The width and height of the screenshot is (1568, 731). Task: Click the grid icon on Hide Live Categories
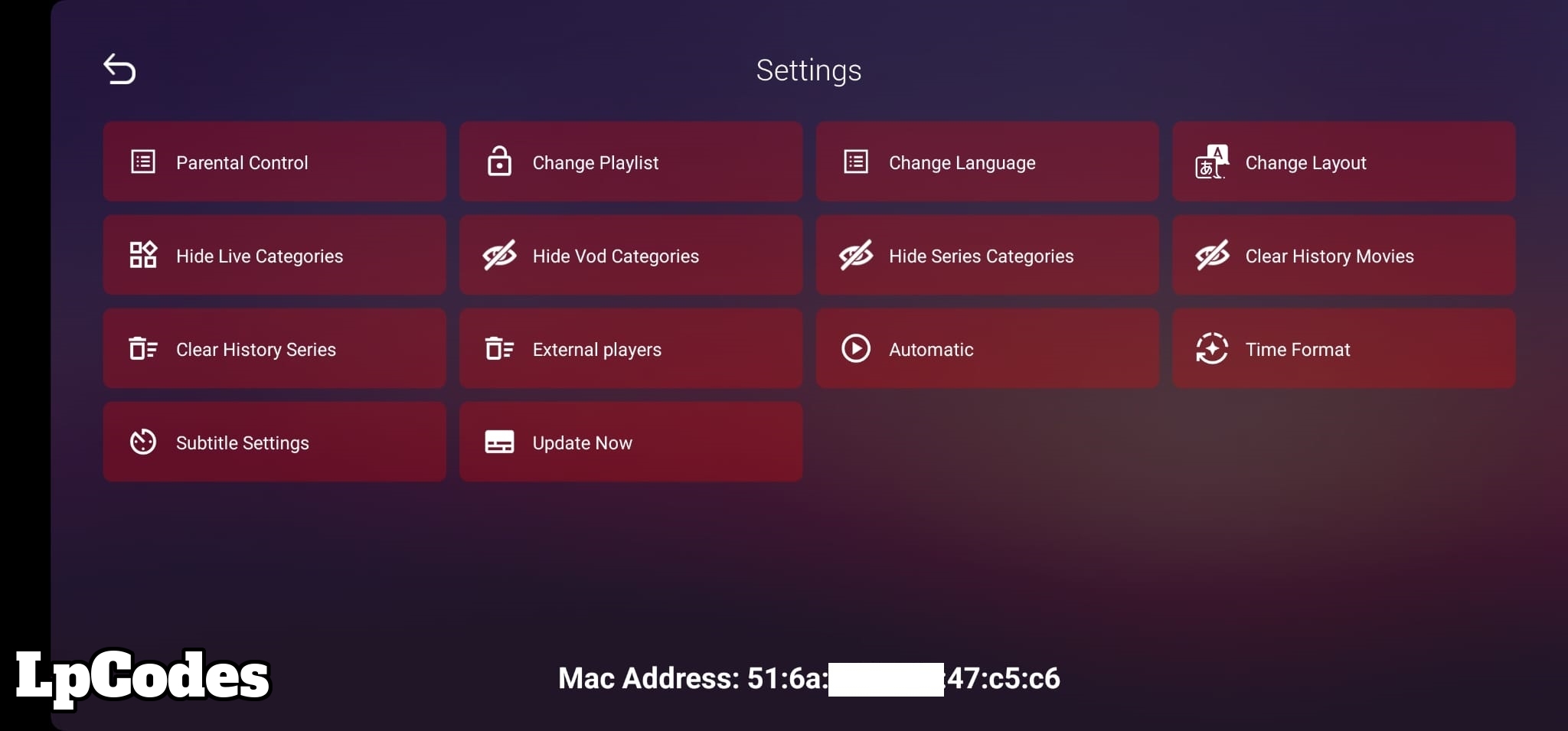click(143, 255)
